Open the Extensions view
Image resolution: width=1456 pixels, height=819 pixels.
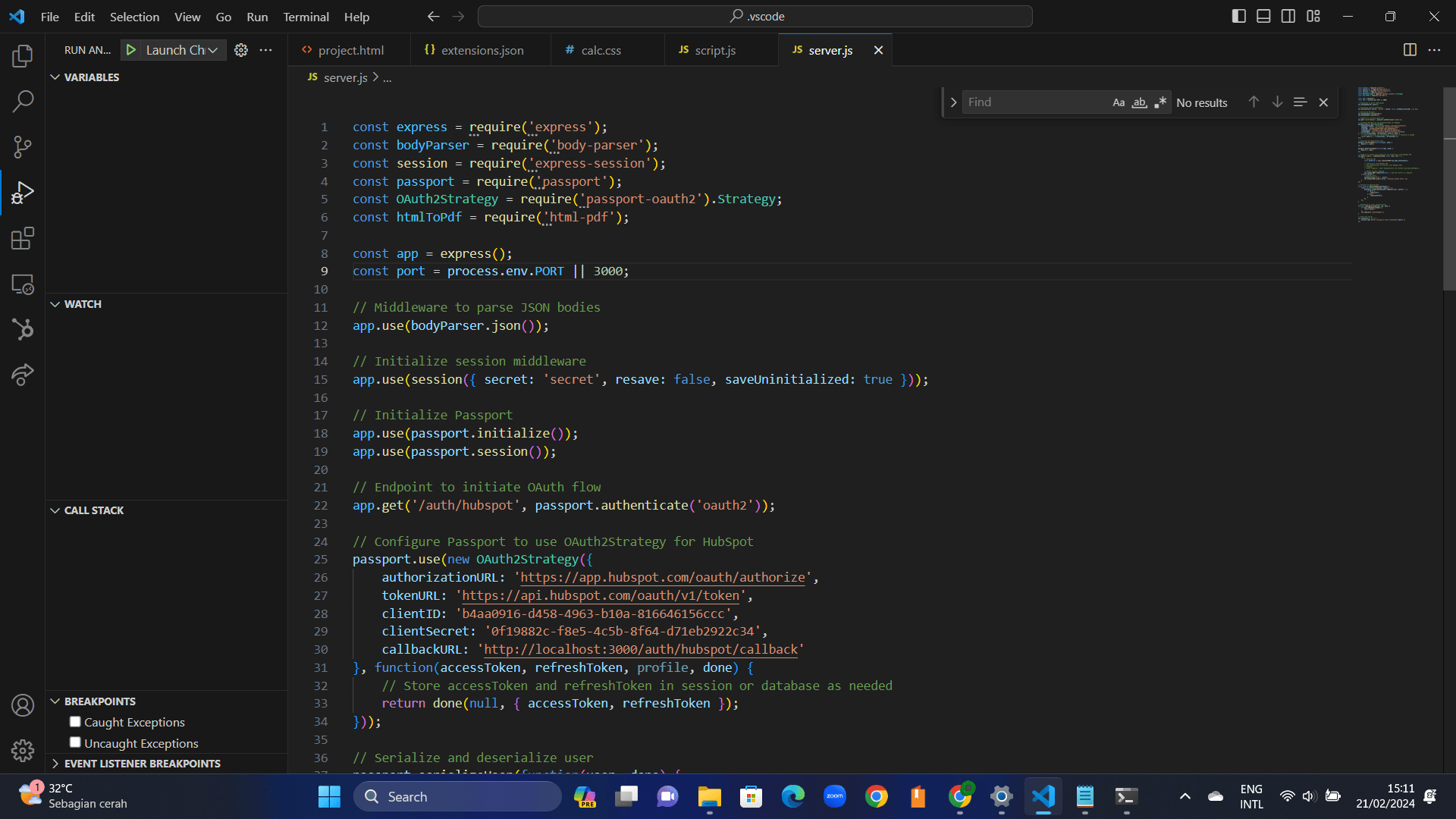[x=23, y=238]
